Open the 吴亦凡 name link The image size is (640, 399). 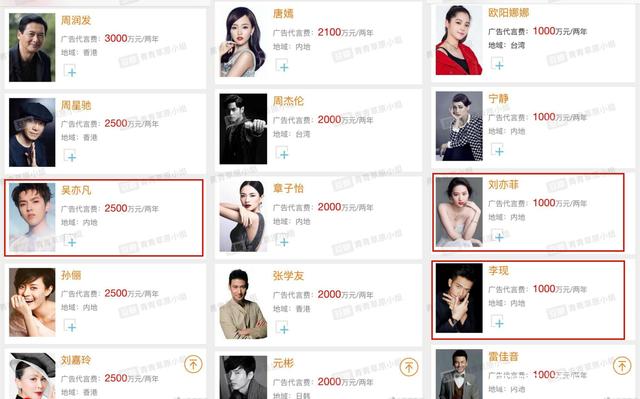[76, 190]
